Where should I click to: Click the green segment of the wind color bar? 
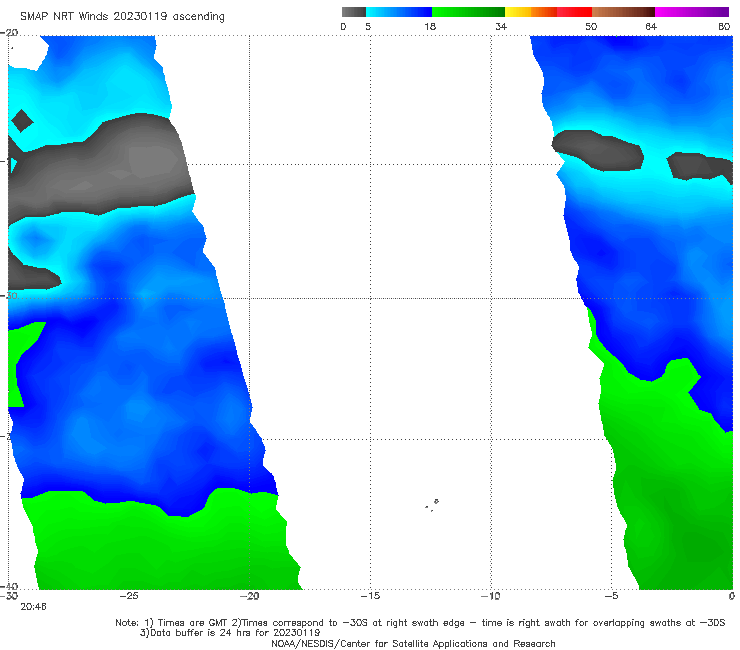pyautogui.click(x=469, y=12)
